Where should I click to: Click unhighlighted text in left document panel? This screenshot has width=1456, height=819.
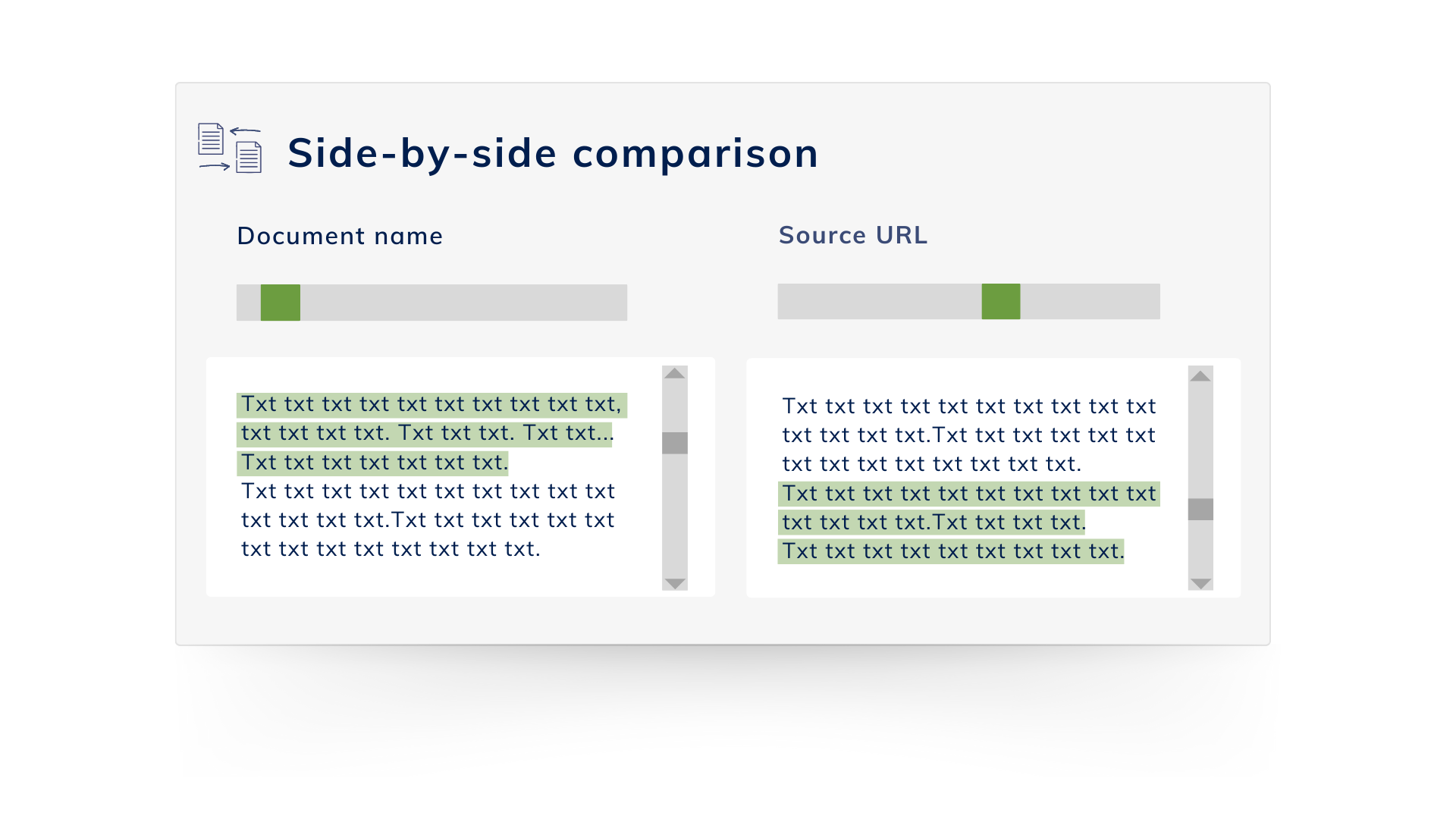428,520
